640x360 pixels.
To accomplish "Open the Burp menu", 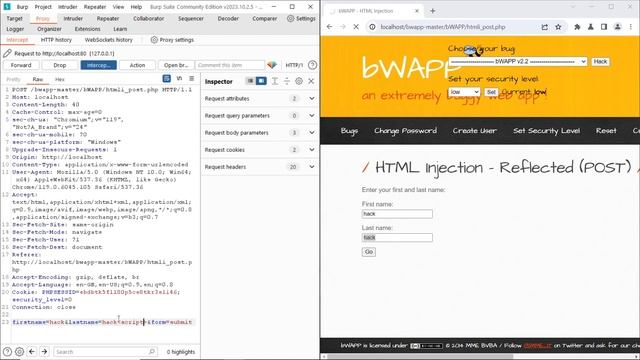I will pos(22,7).
